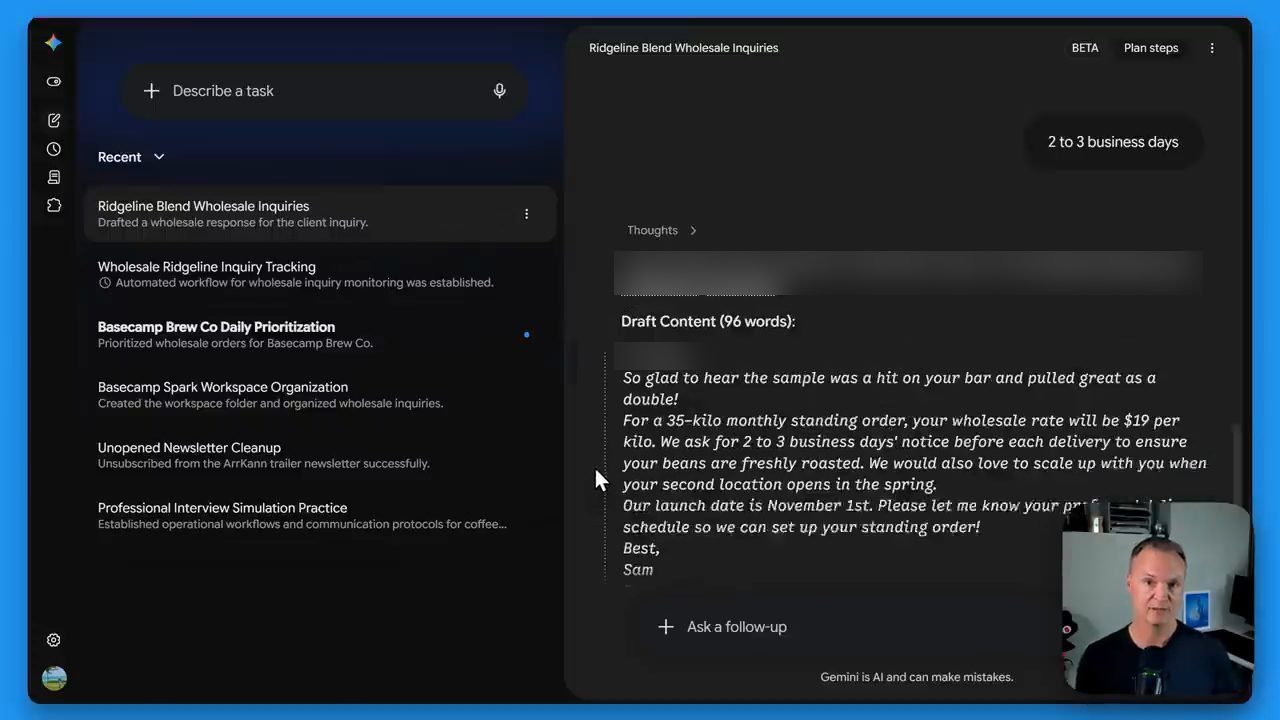
Task: Click the 'Best,' closing line in draft
Action: pyautogui.click(x=641, y=549)
